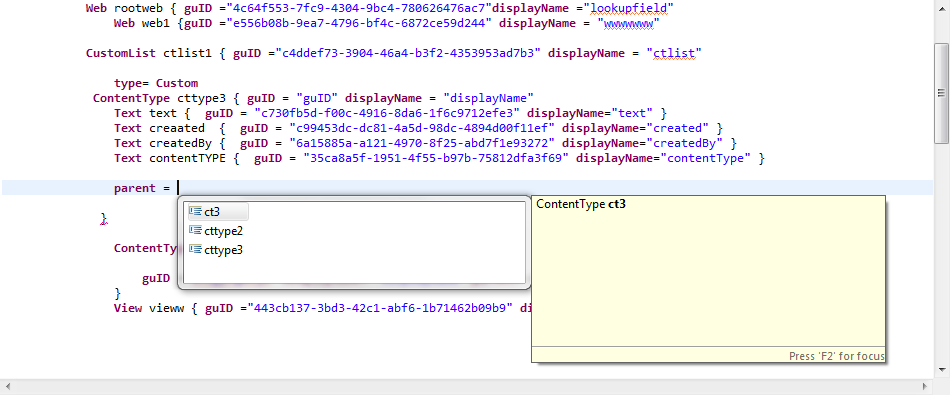Image resolution: width=950 pixels, height=395 pixels.
Task: Click the 'wwwwwww' displayName string
Action: tap(628, 24)
